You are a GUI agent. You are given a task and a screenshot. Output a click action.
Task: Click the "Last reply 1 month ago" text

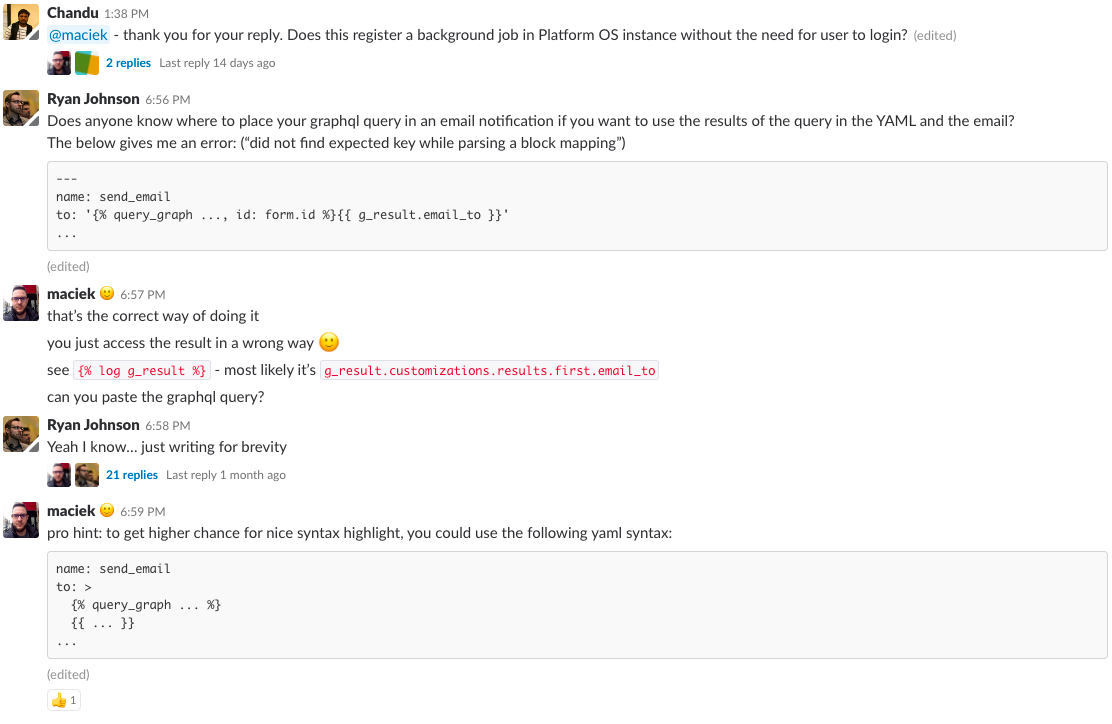226,475
